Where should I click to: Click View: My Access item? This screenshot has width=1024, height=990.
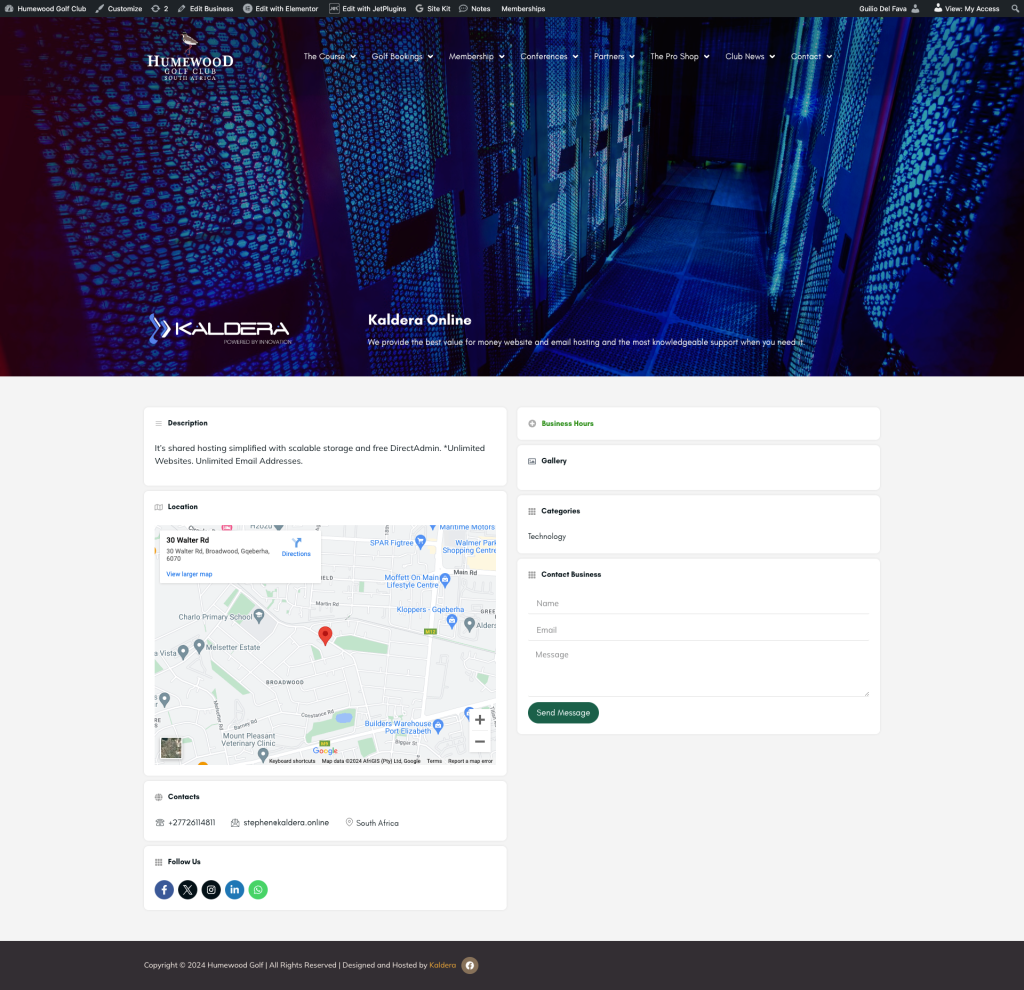(x=967, y=8)
